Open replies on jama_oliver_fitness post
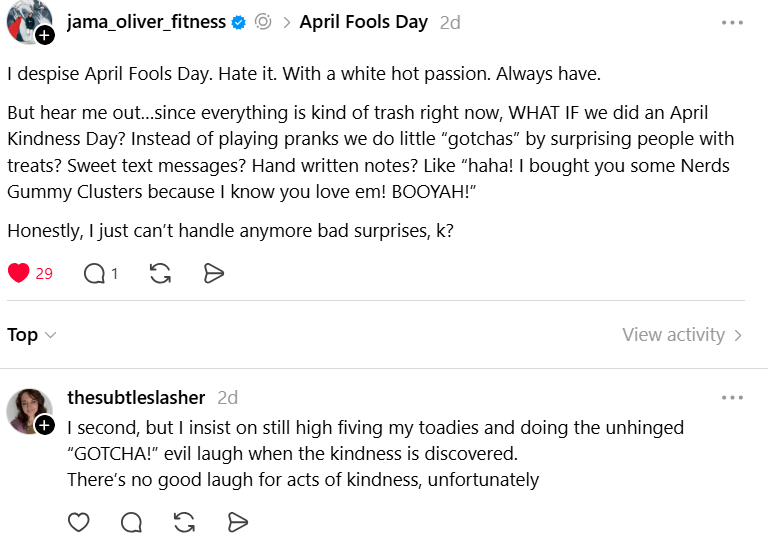Viewport: 768px width, 539px height. click(x=96, y=273)
